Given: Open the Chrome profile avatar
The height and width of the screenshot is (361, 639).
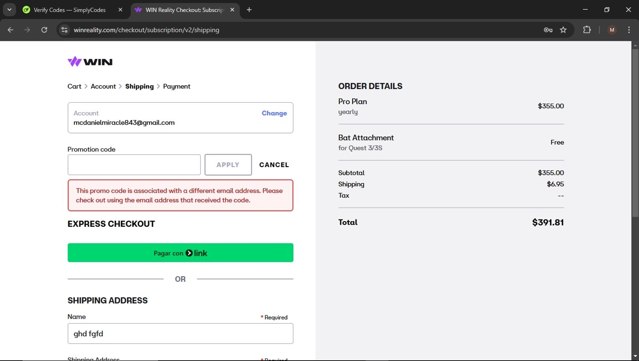Looking at the screenshot, I should coord(612,30).
